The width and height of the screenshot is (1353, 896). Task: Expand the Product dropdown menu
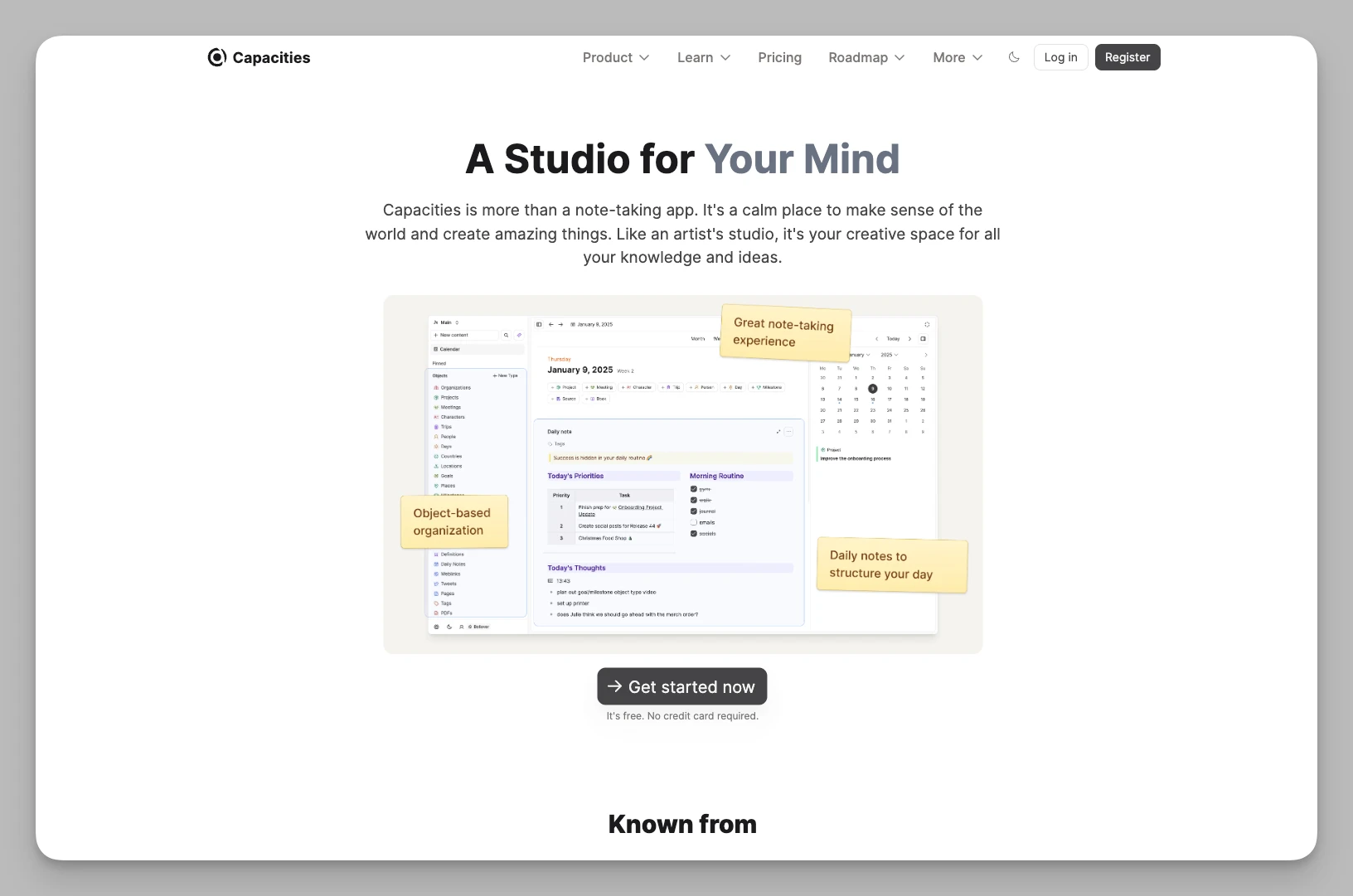click(x=615, y=57)
